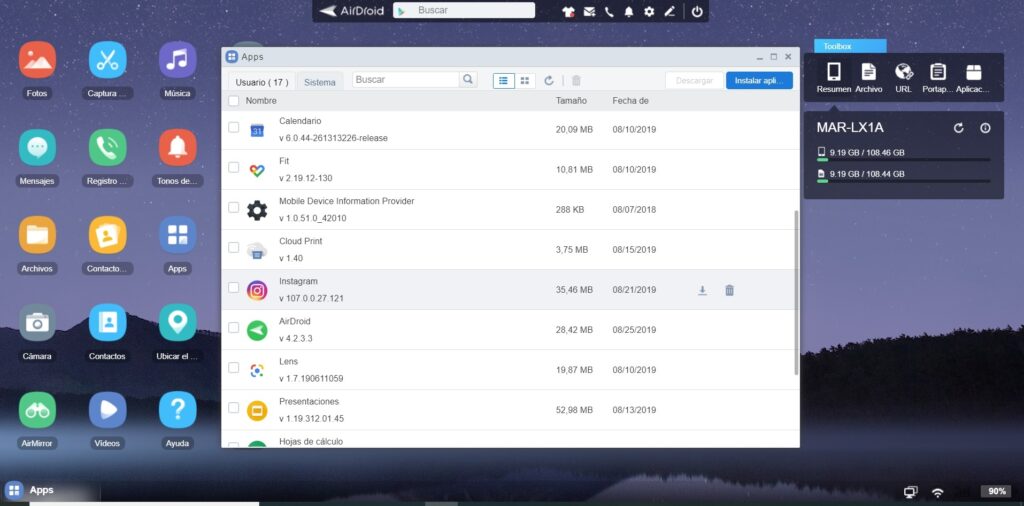Screen dimensions: 1024x506
Task: Open Portapapeles clipboard in the Toolbox
Action: [938, 78]
